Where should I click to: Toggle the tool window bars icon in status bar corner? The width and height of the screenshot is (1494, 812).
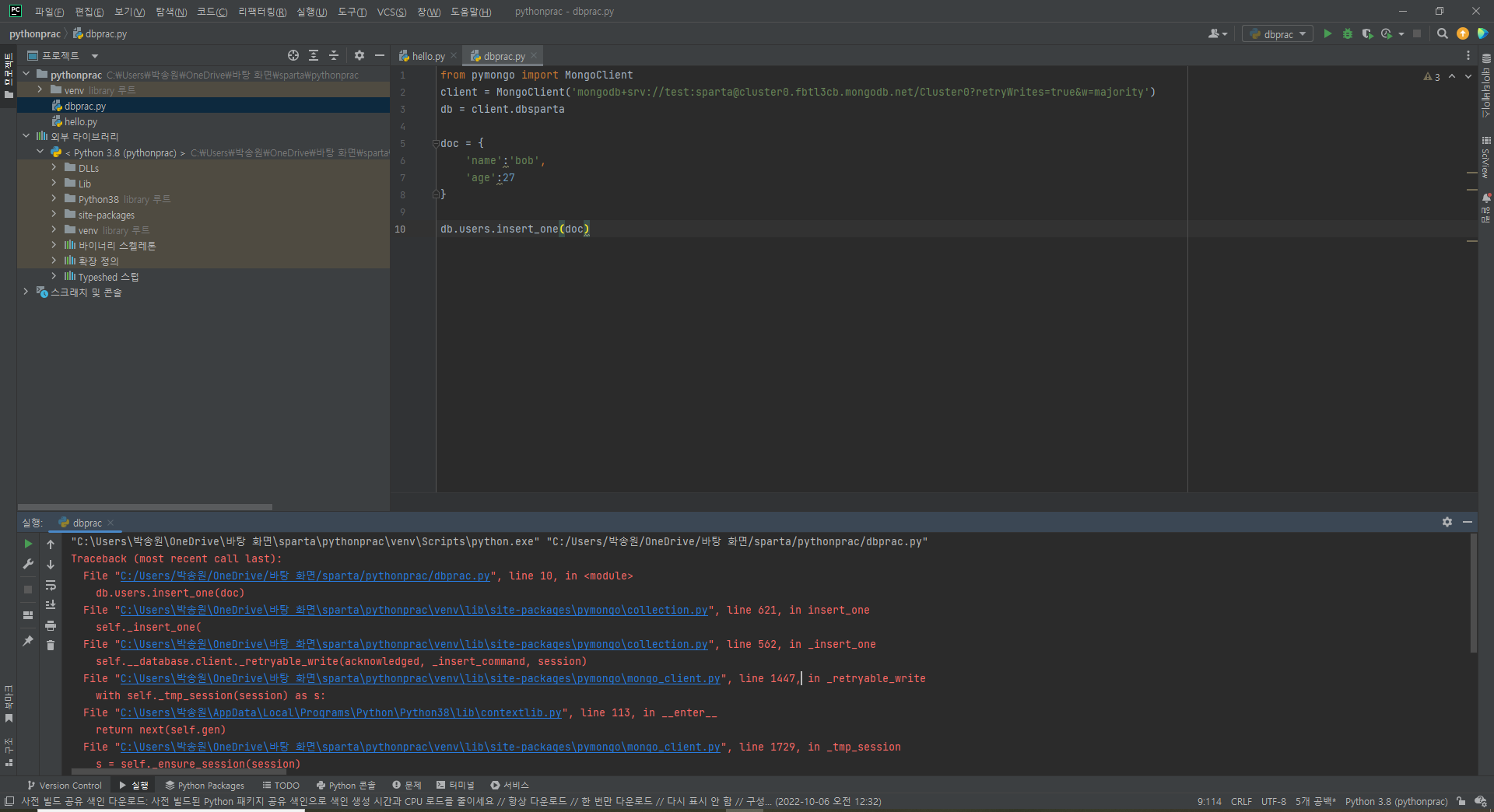9,801
